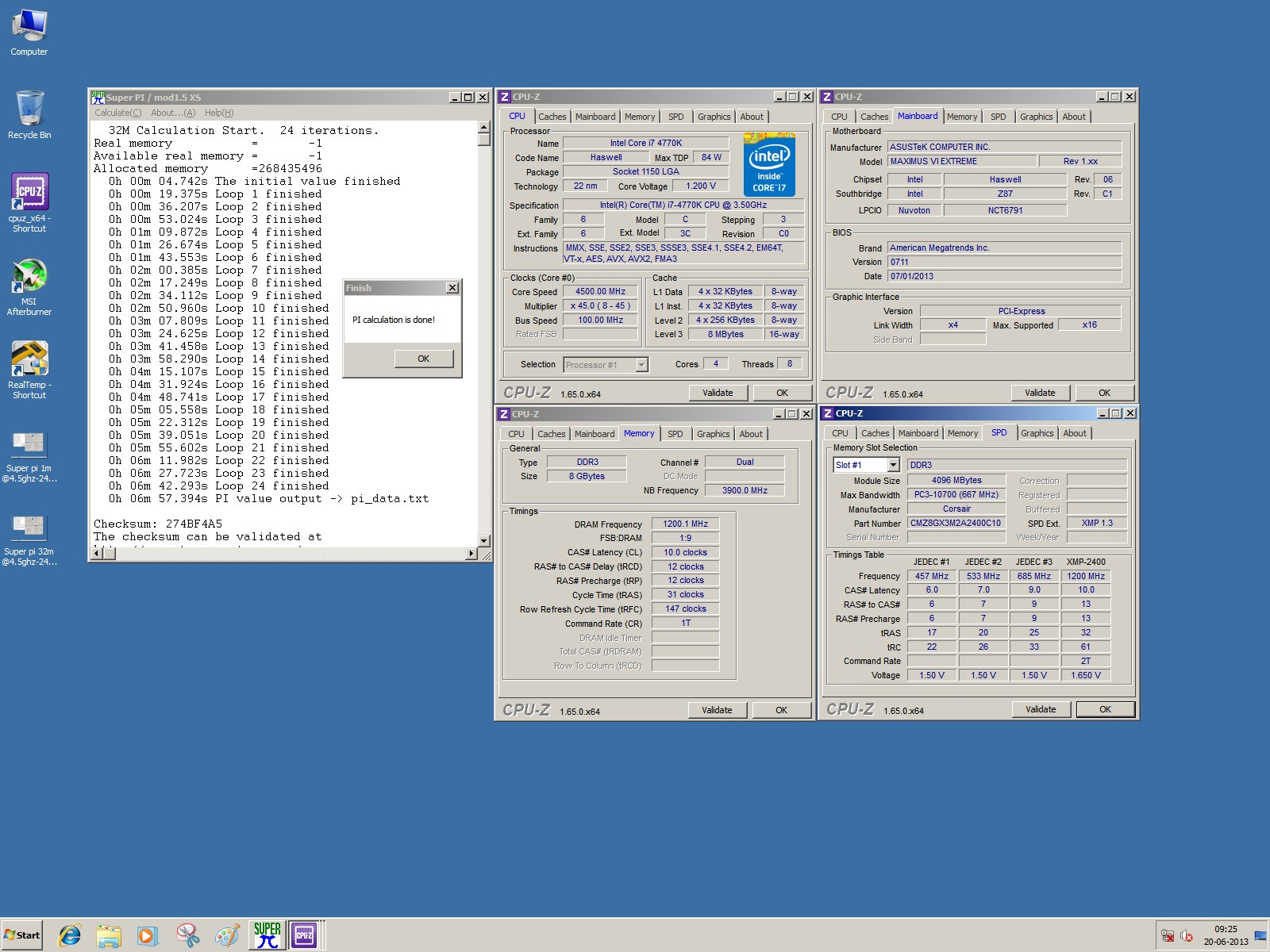
Task: Click OK in the CPU-Z Mainboard window
Action: click(x=1105, y=393)
